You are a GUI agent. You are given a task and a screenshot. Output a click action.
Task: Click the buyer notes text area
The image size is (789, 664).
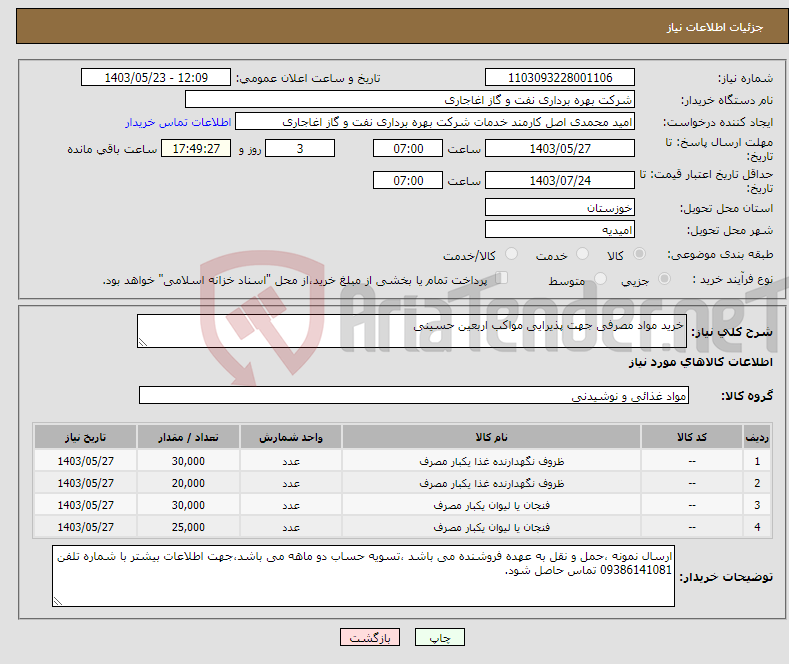(363, 576)
